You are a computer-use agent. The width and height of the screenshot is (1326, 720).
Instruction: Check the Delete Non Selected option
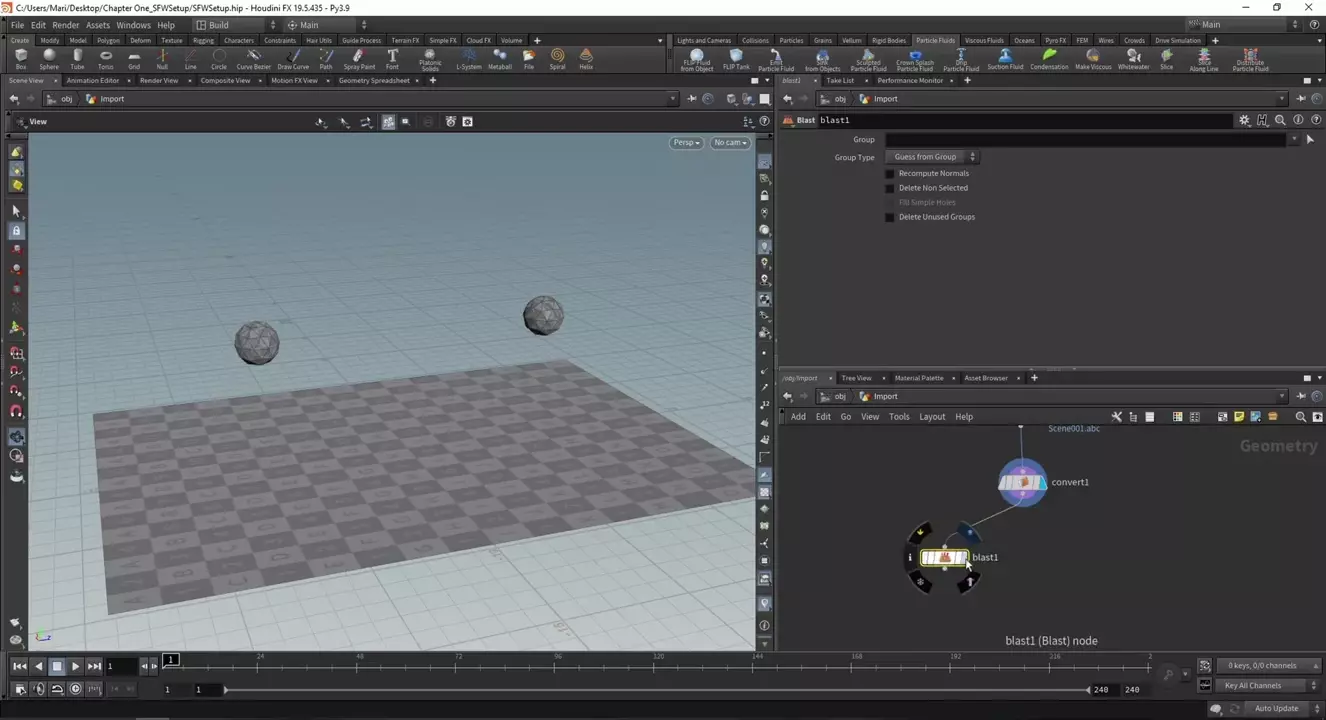tap(890, 188)
